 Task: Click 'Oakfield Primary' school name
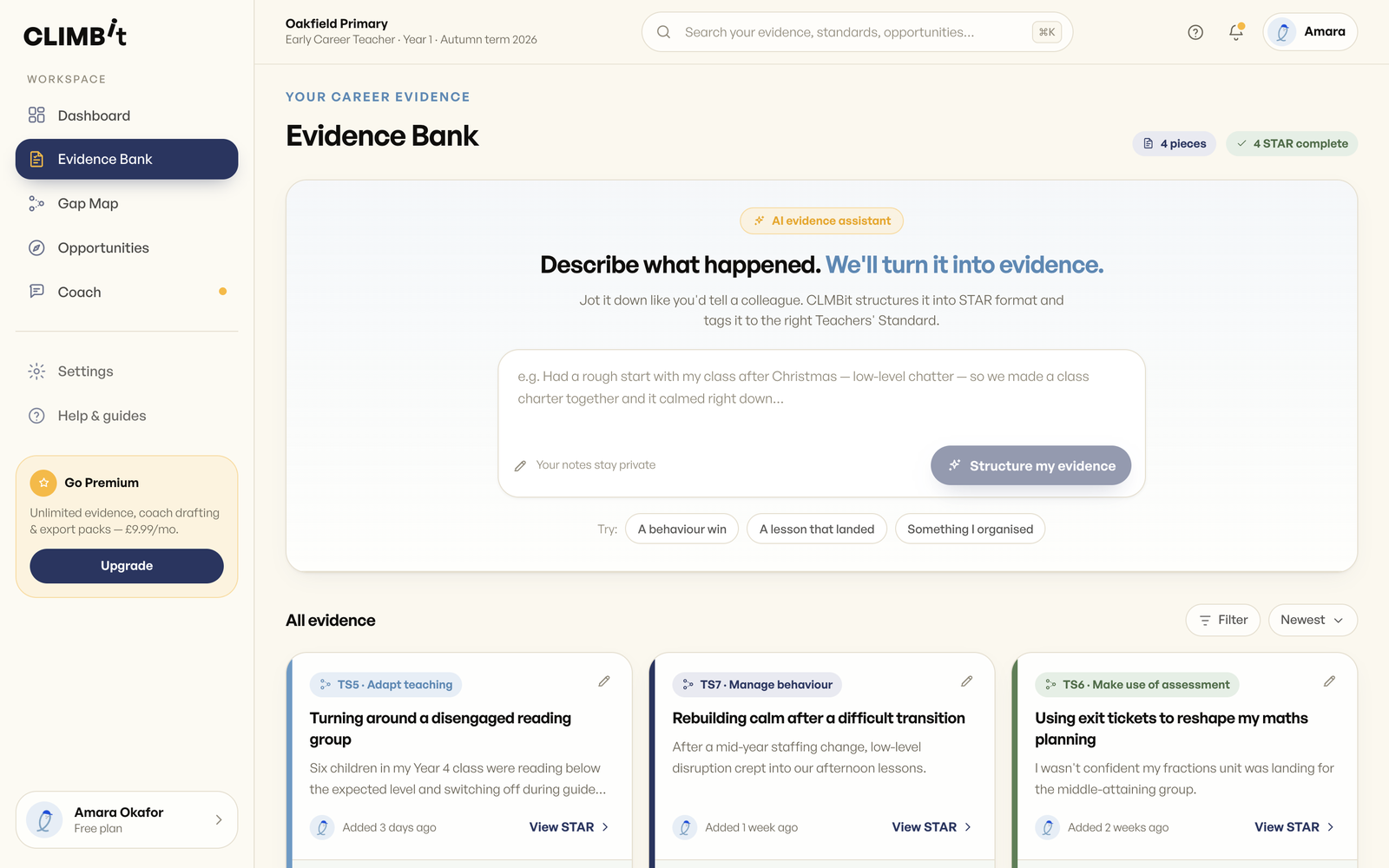tap(337, 23)
